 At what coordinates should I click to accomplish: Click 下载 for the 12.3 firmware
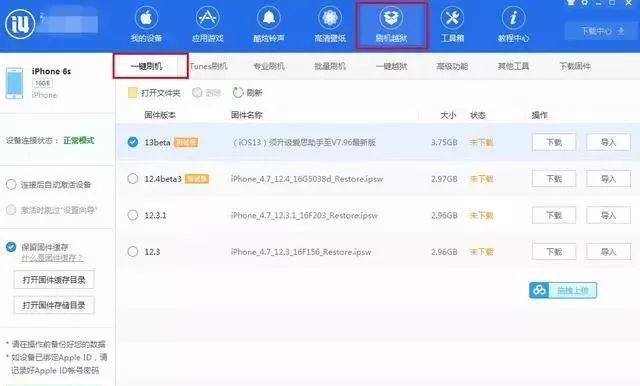pos(554,252)
